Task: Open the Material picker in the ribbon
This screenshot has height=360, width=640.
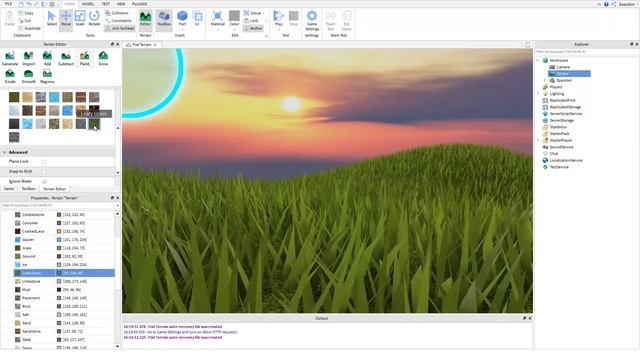Action: click(x=218, y=20)
